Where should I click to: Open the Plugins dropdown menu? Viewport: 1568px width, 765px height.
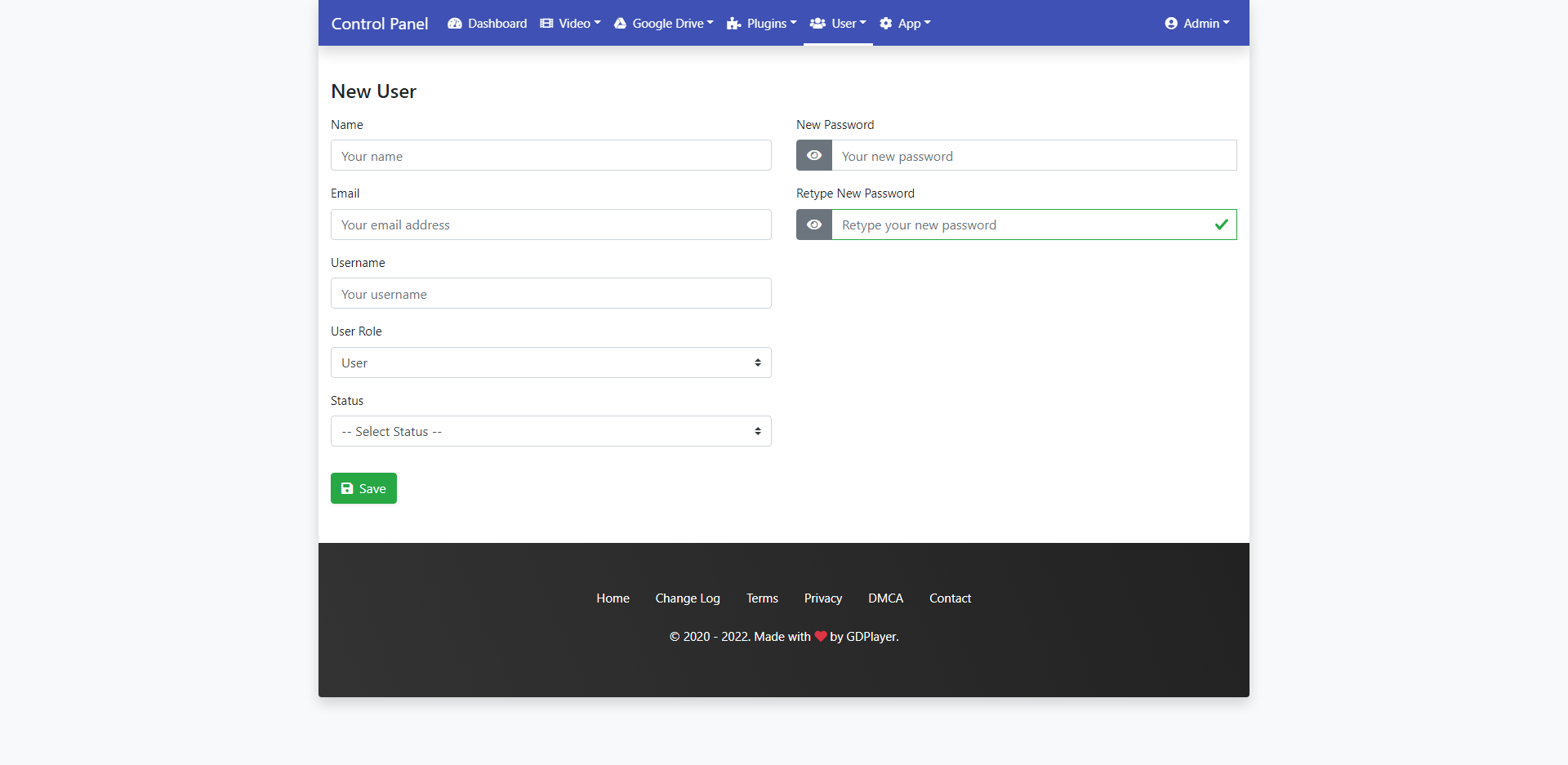click(x=761, y=24)
